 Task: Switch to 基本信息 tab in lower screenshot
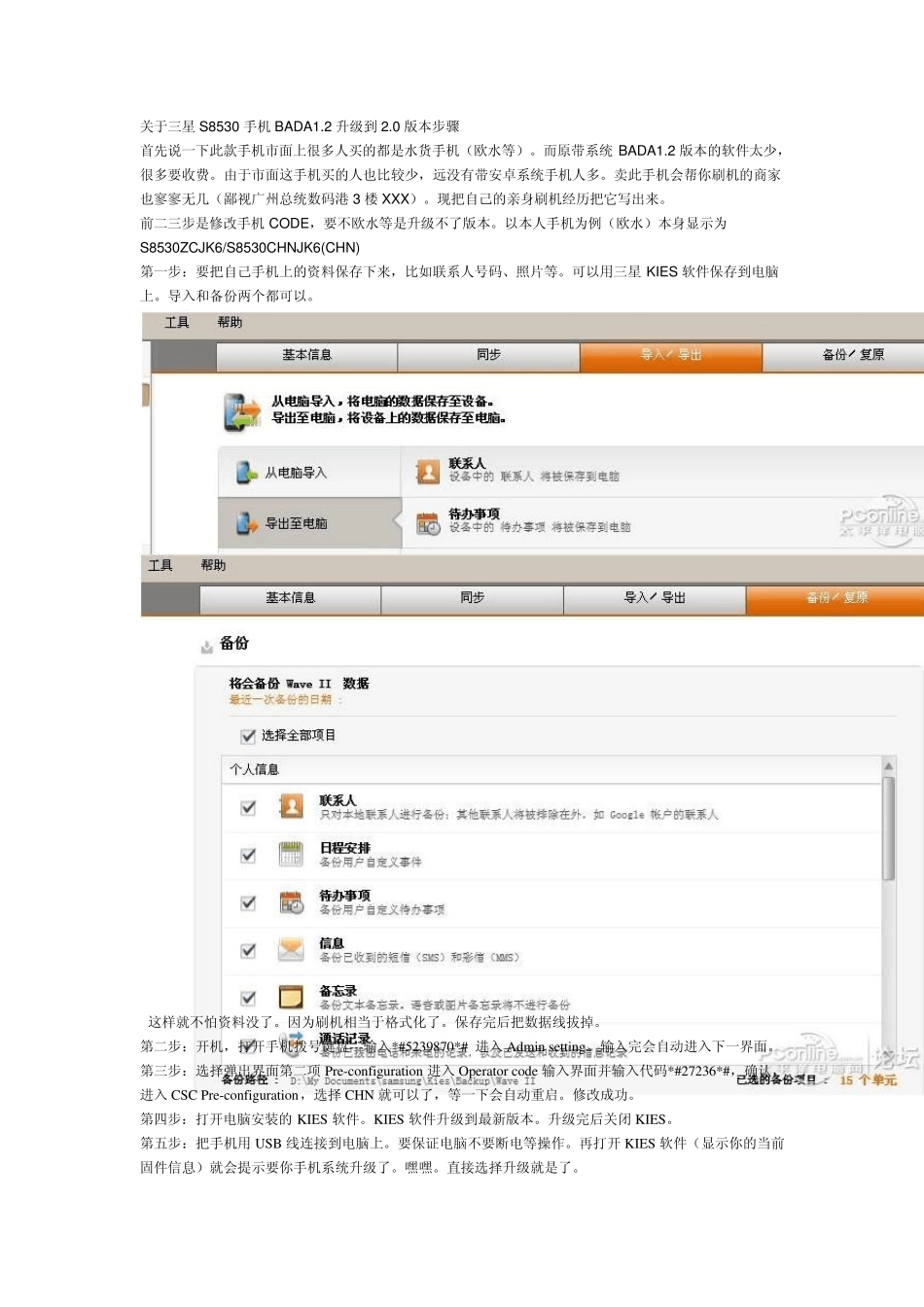[x=290, y=599]
